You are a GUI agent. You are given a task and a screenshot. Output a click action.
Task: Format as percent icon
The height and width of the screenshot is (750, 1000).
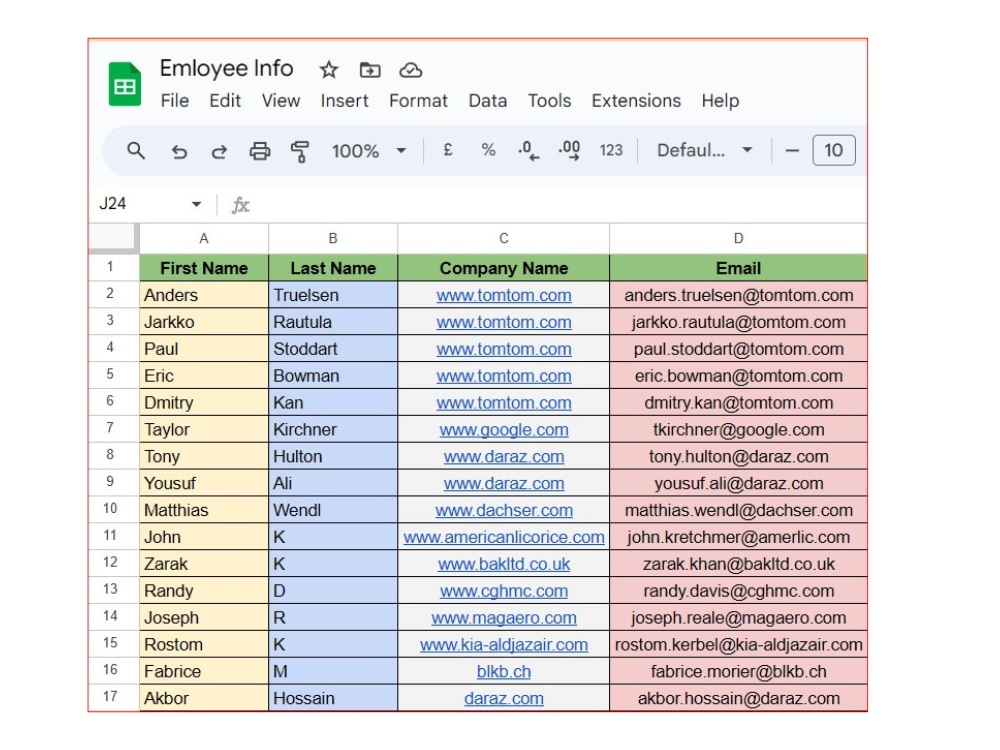pos(489,150)
